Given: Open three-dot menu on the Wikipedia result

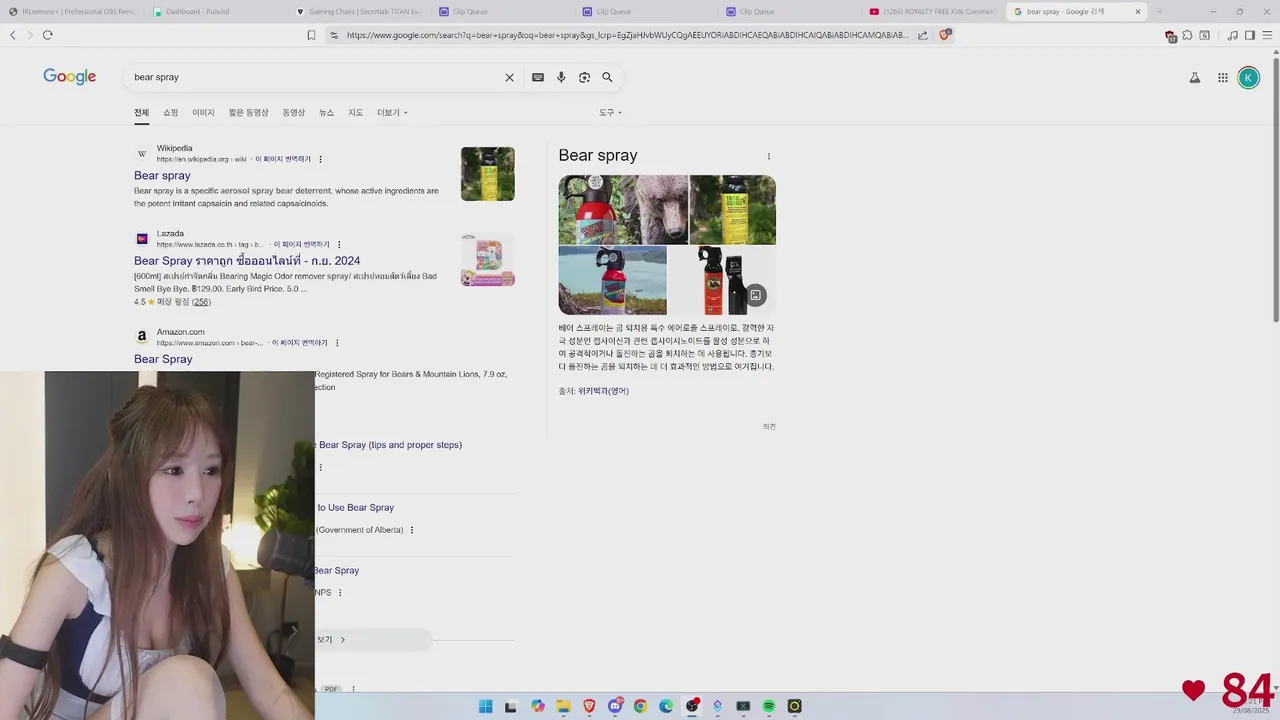Looking at the screenshot, I should point(320,159).
